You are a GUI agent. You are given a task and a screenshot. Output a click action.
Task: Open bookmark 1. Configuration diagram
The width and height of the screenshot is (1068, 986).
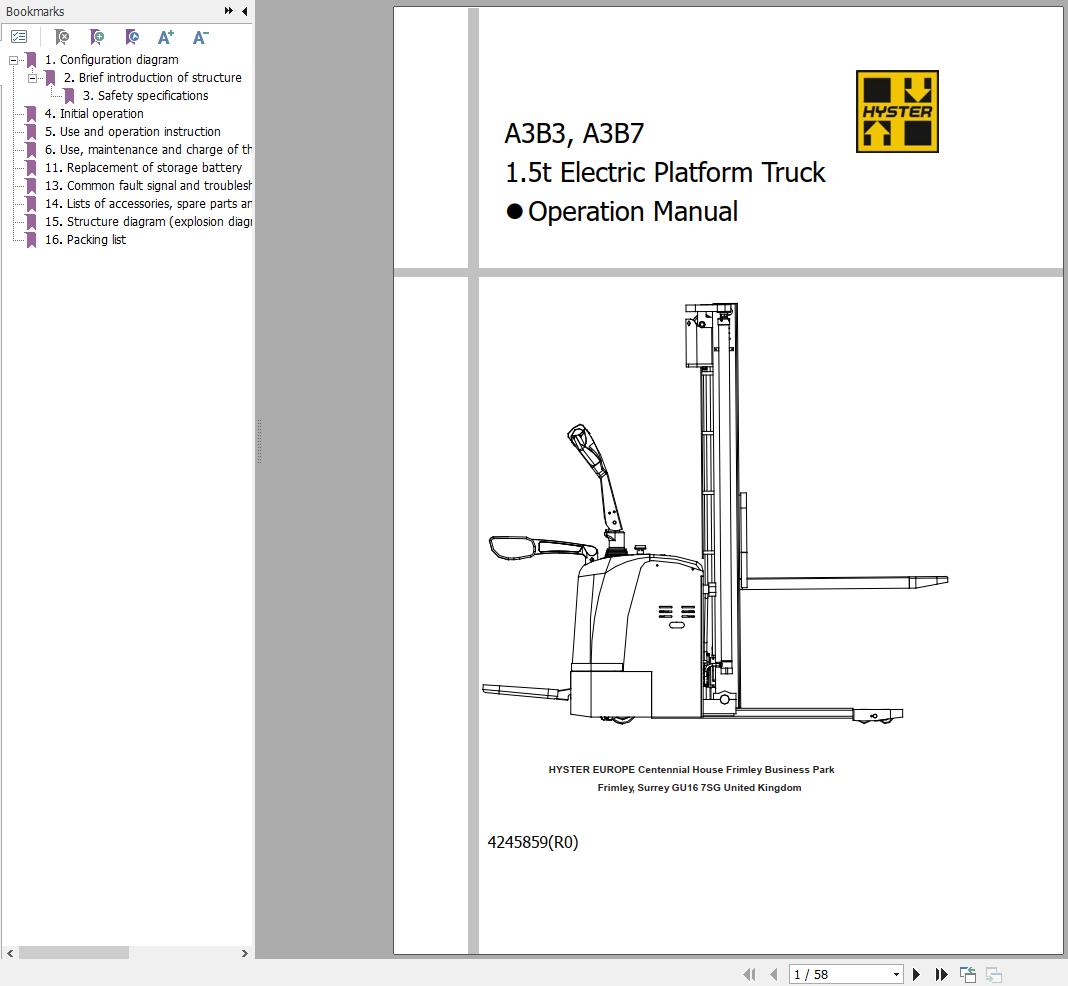pyautogui.click(x=111, y=60)
